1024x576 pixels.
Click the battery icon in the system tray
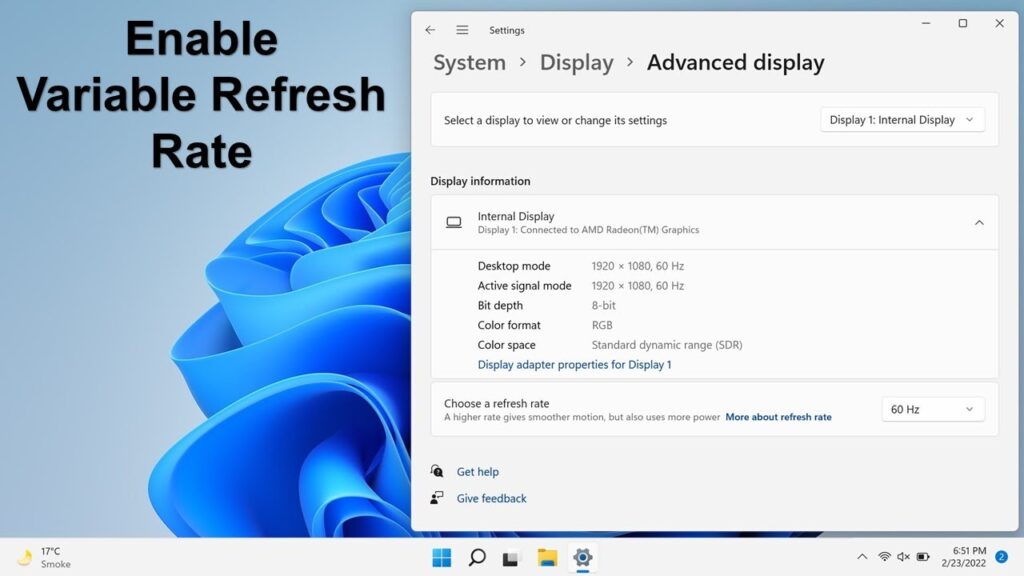click(x=923, y=557)
